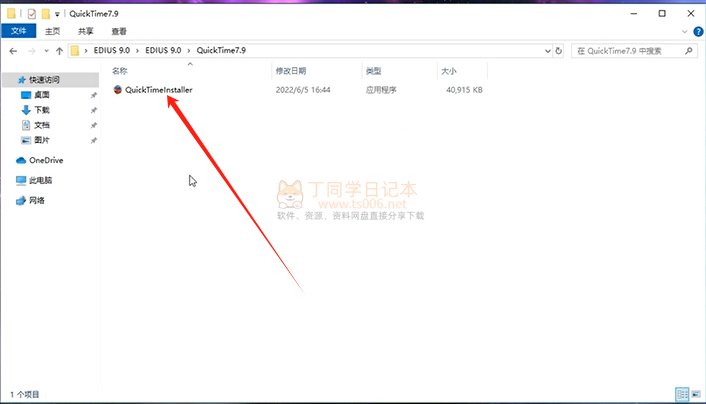Open OneDrive in navigation pane
This screenshot has height=404, width=706.
coord(46,160)
